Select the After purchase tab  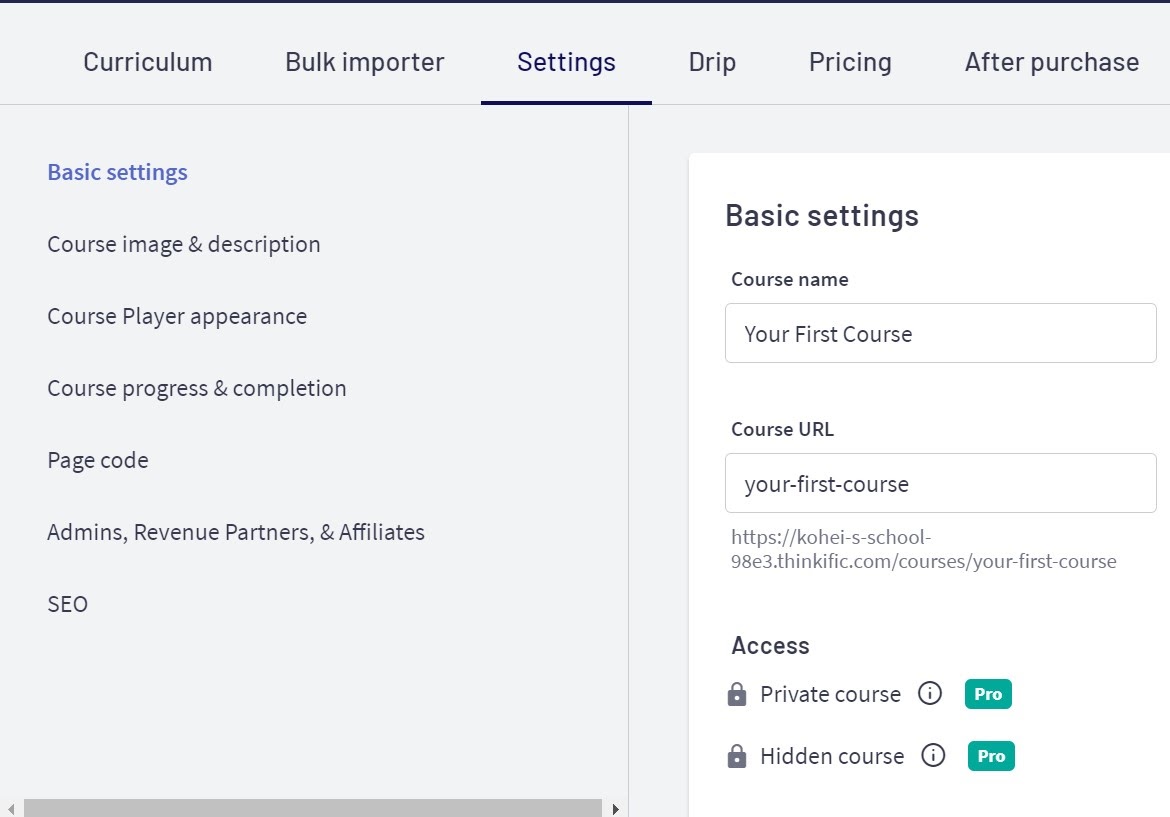click(1051, 62)
